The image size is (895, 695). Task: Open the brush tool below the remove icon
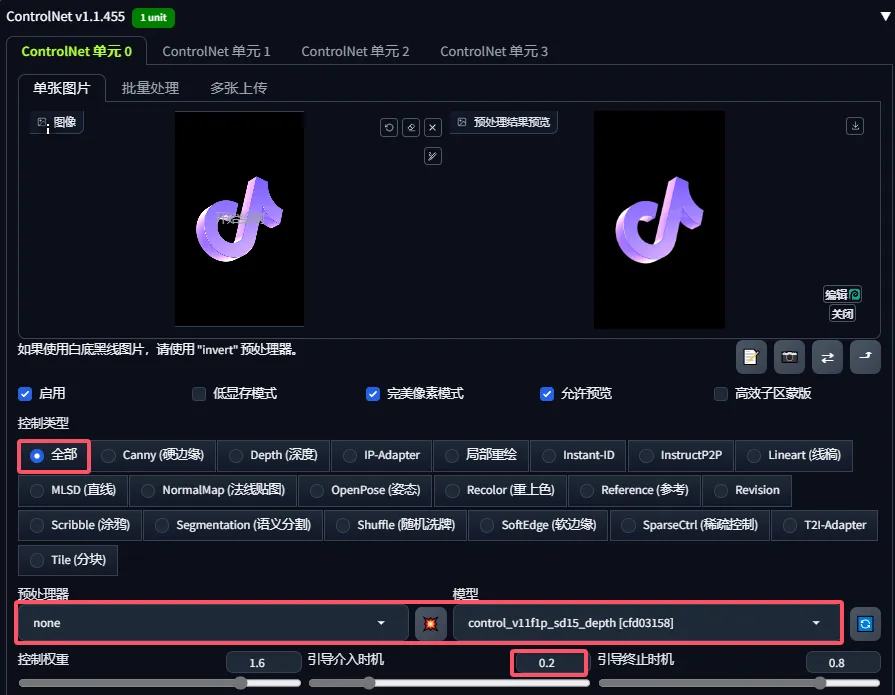(x=433, y=156)
